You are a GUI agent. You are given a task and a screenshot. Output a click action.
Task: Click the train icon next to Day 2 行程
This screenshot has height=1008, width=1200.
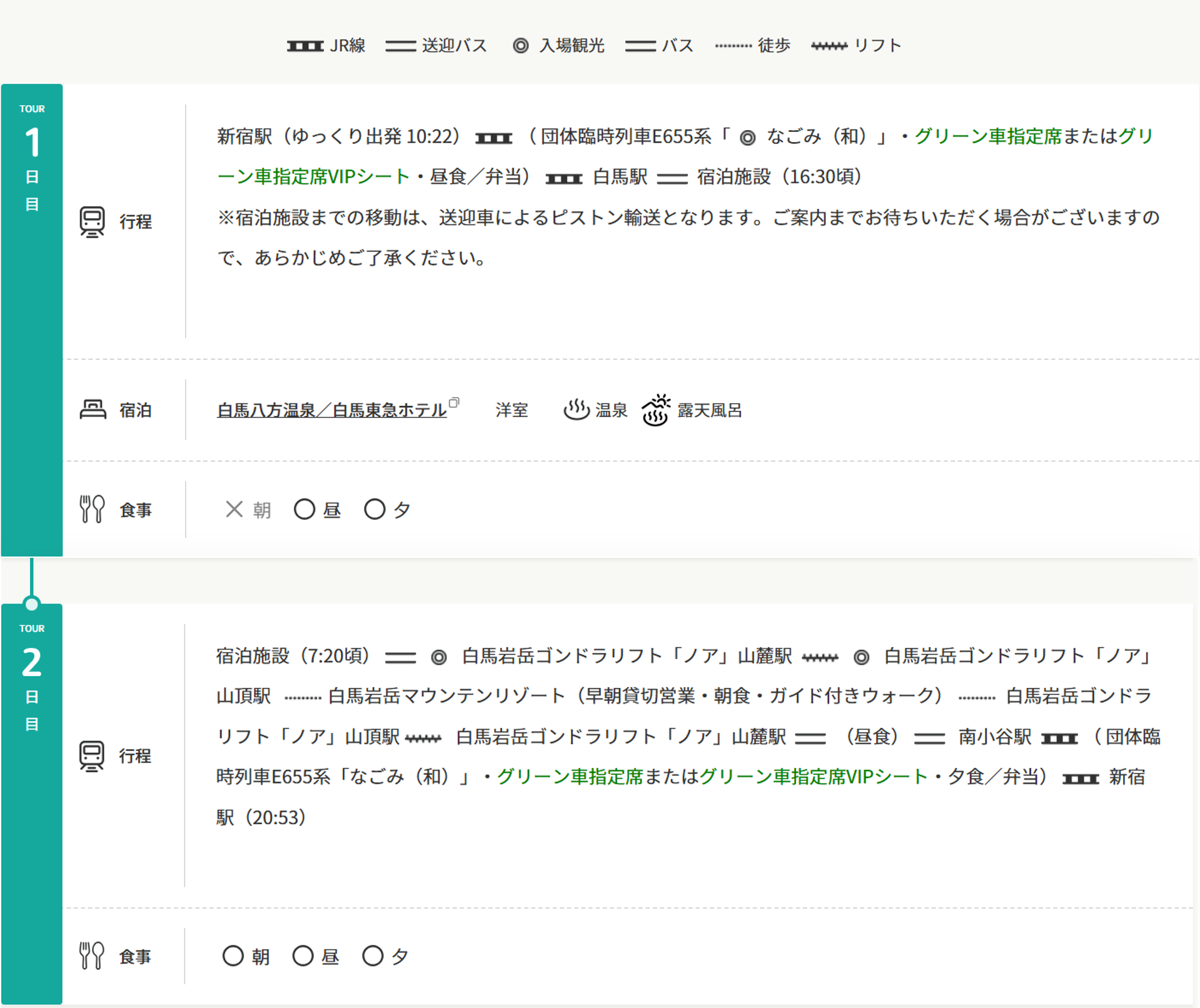click(x=92, y=756)
